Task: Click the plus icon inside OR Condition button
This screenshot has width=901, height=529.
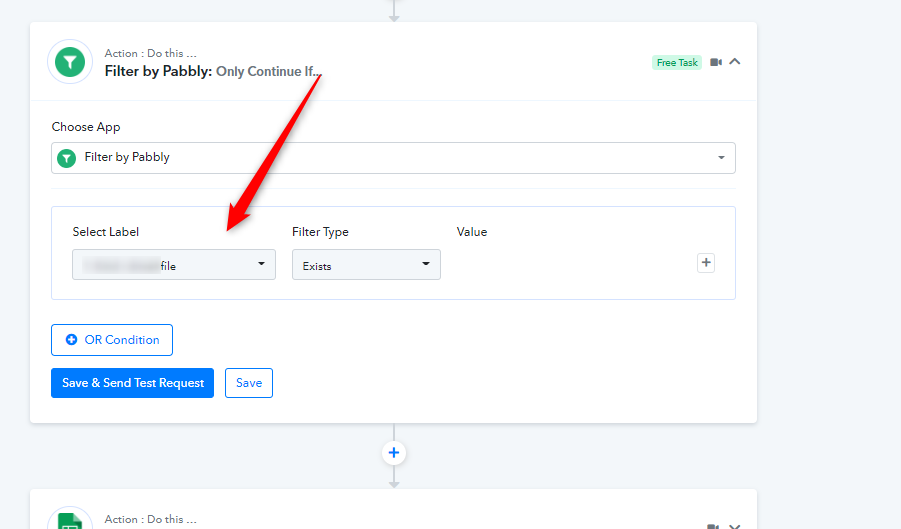Action: 71,340
